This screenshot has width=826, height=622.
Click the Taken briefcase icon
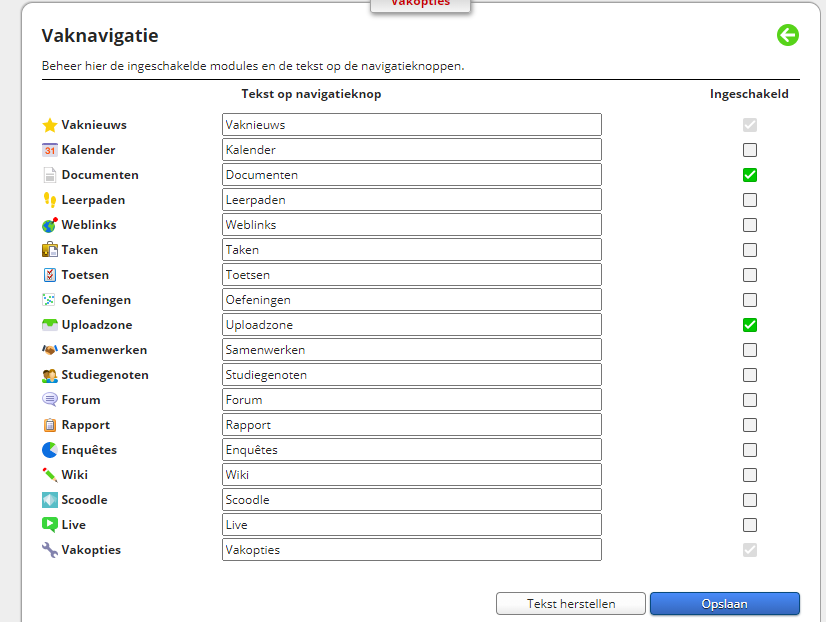(50, 250)
